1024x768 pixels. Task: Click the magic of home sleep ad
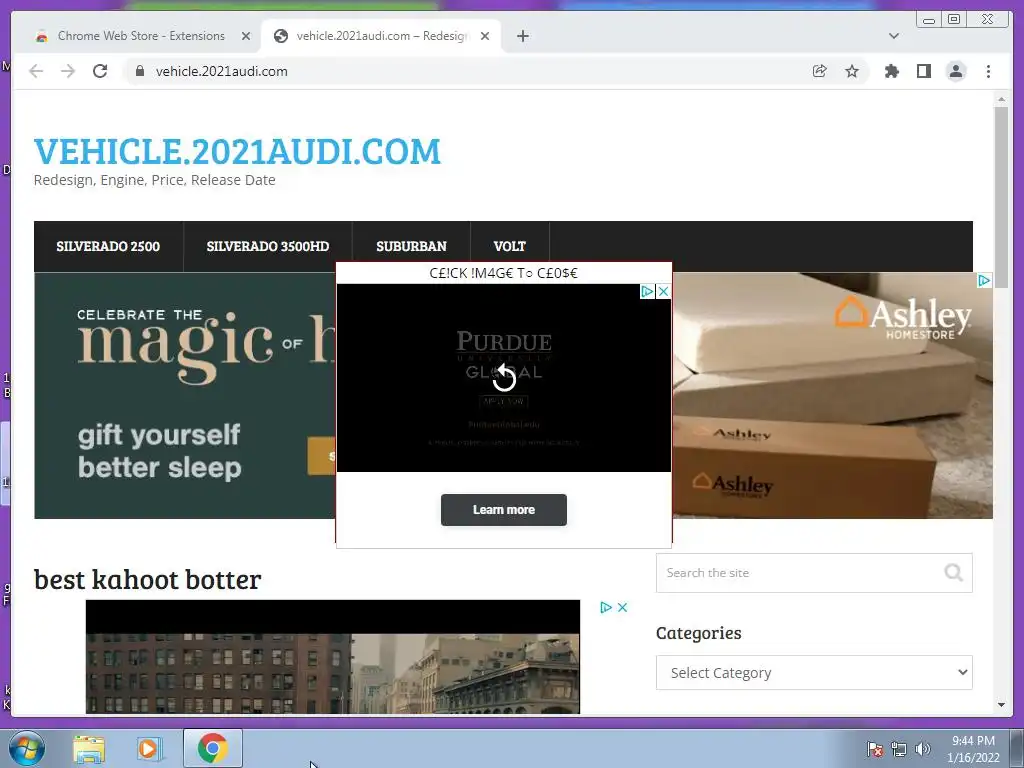pyautogui.click(x=185, y=396)
